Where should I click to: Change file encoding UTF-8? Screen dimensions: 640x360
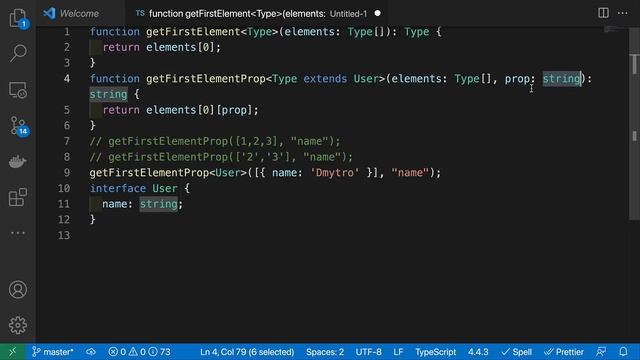coord(369,352)
